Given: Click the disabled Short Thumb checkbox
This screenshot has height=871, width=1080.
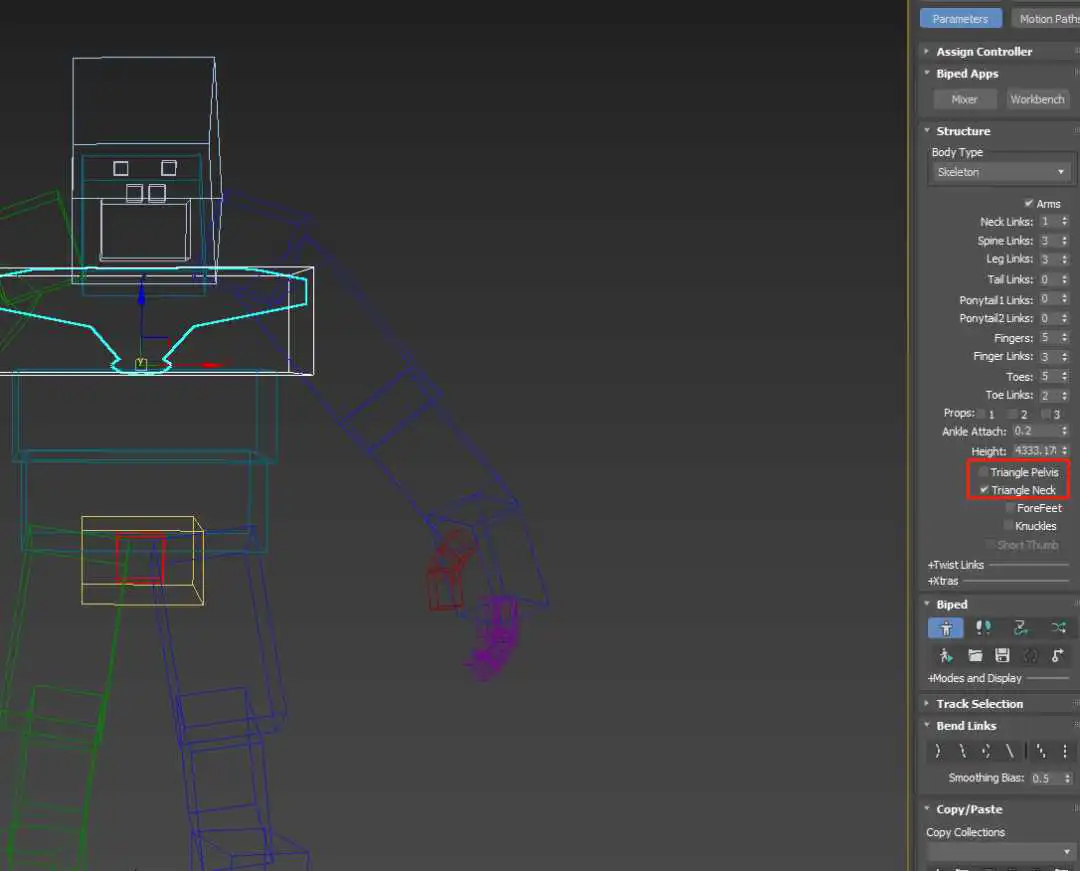Looking at the screenshot, I should coord(990,545).
